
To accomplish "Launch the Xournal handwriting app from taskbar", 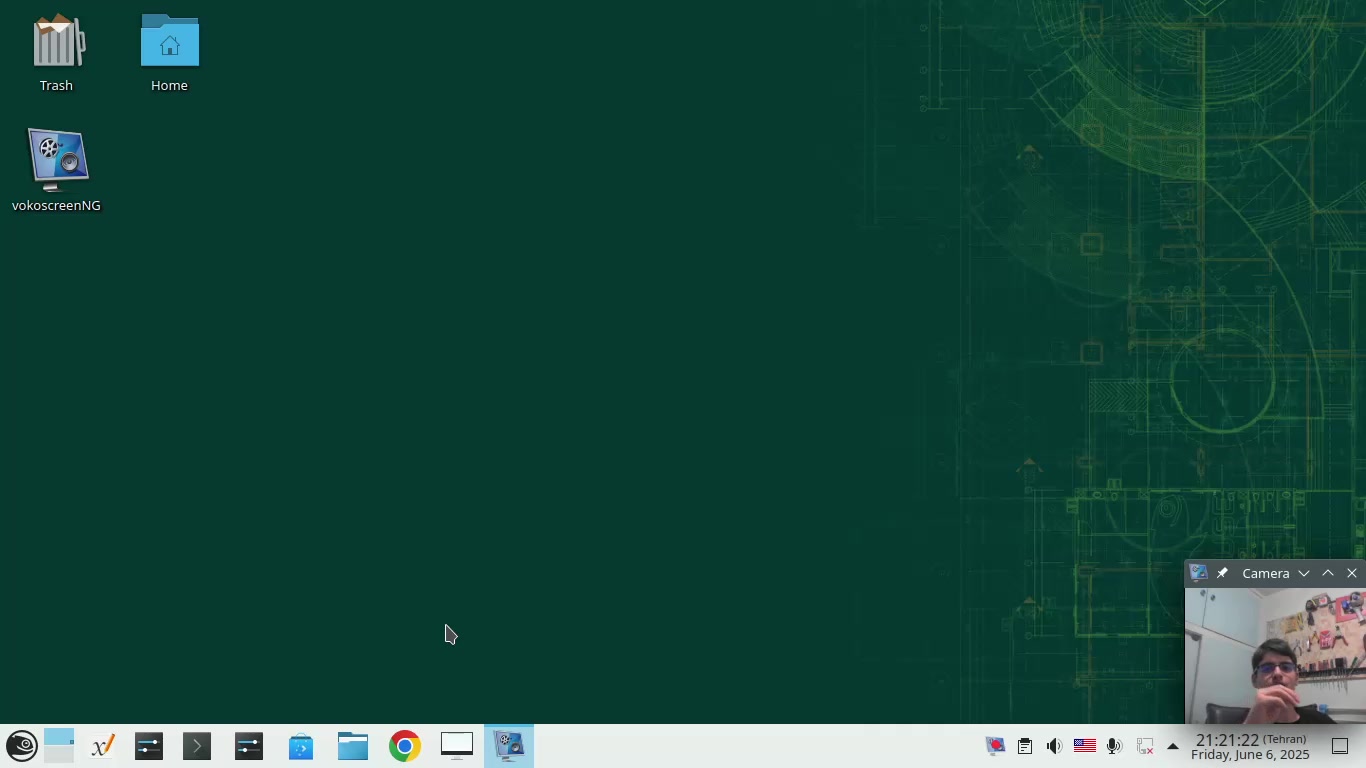I will pyautogui.click(x=103, y=746).
